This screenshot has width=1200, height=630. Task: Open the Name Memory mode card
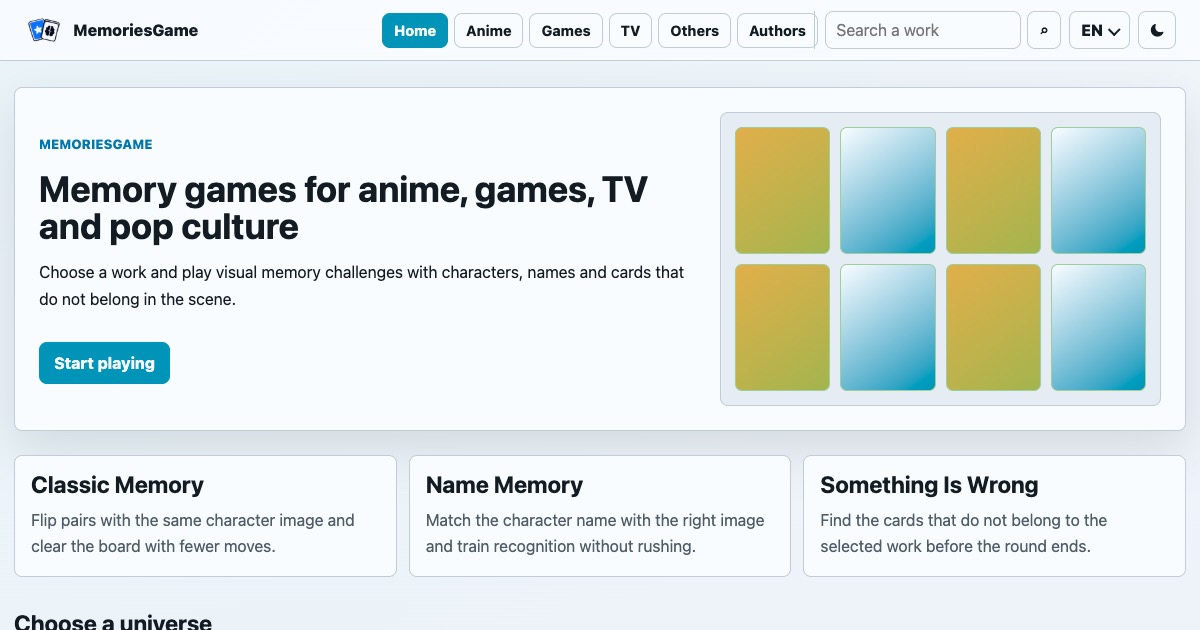pyautogui.click(x=600, y=516)
